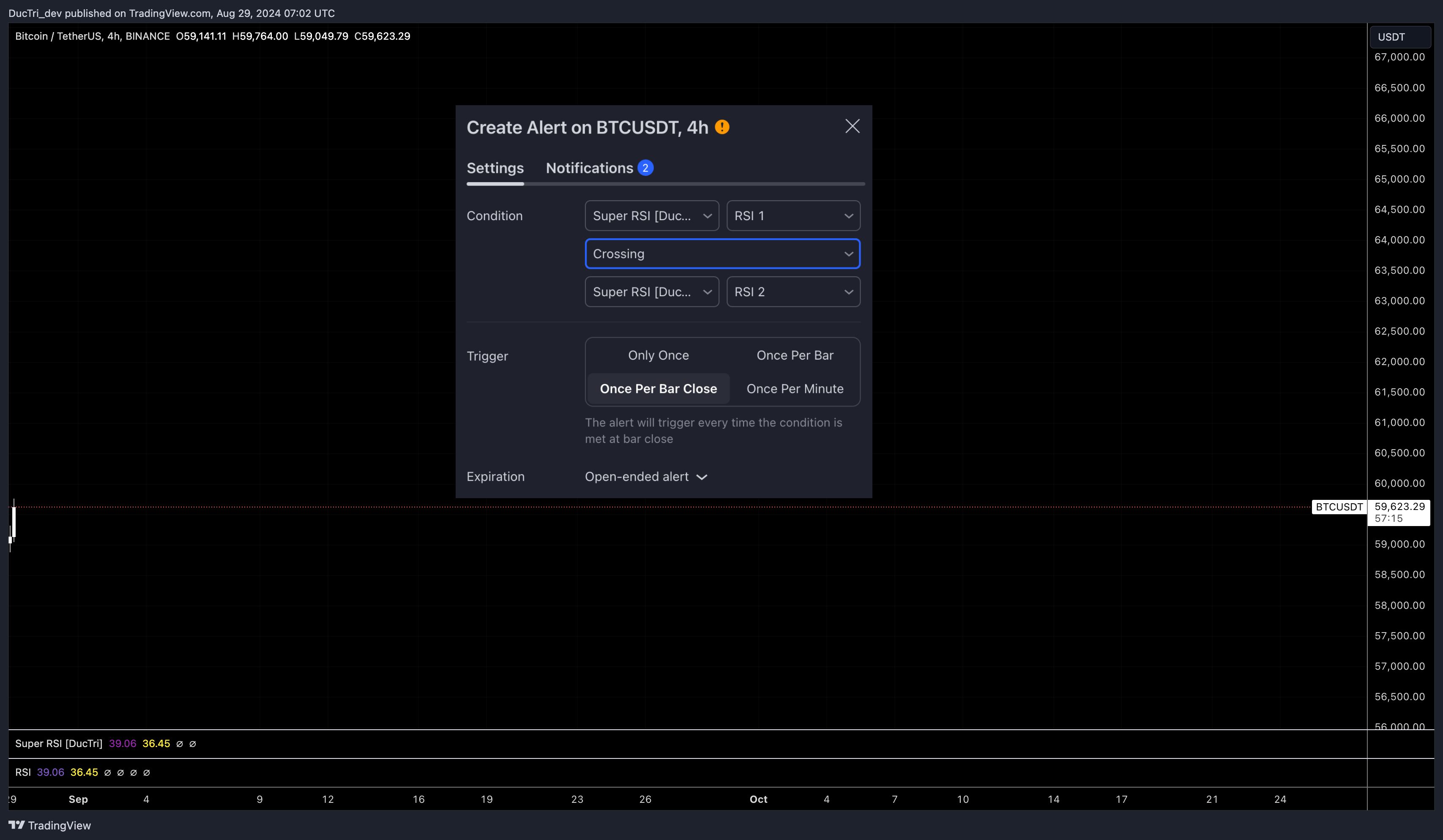Click the Oct date on time axis
This screenshot has width=1443, height=840.
click(x=758, y=799)
